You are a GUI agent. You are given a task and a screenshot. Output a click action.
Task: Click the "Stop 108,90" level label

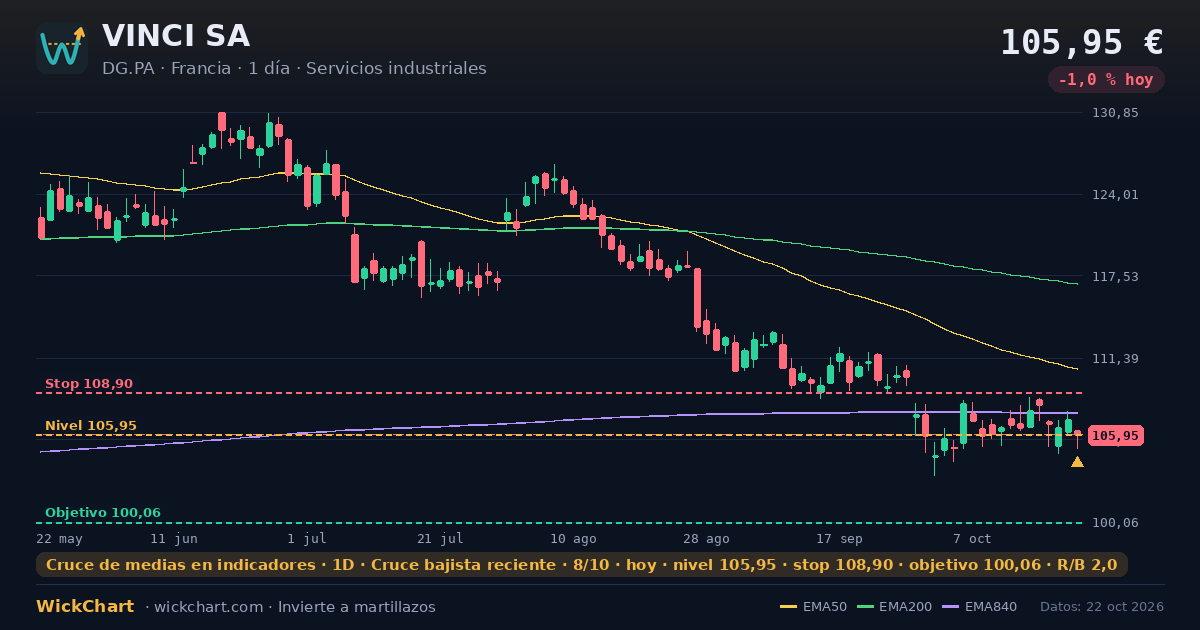tap(89, 384)
